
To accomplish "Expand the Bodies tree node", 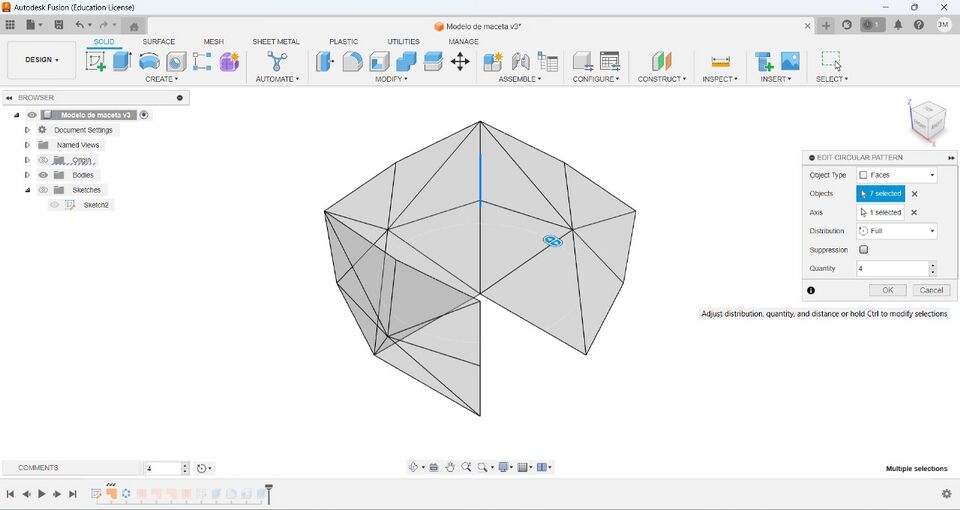I will pos(27,175).
